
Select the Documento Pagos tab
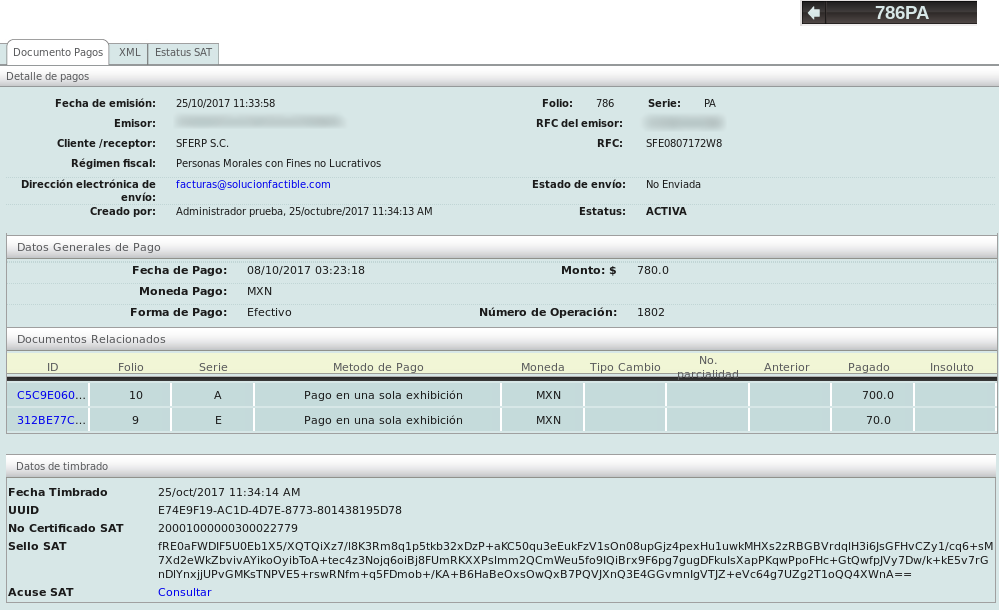[58, 52]
